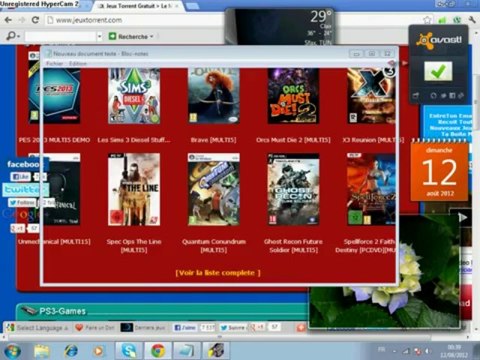
Task: Click the Voir la liste complete link
Action: (218, 273)
